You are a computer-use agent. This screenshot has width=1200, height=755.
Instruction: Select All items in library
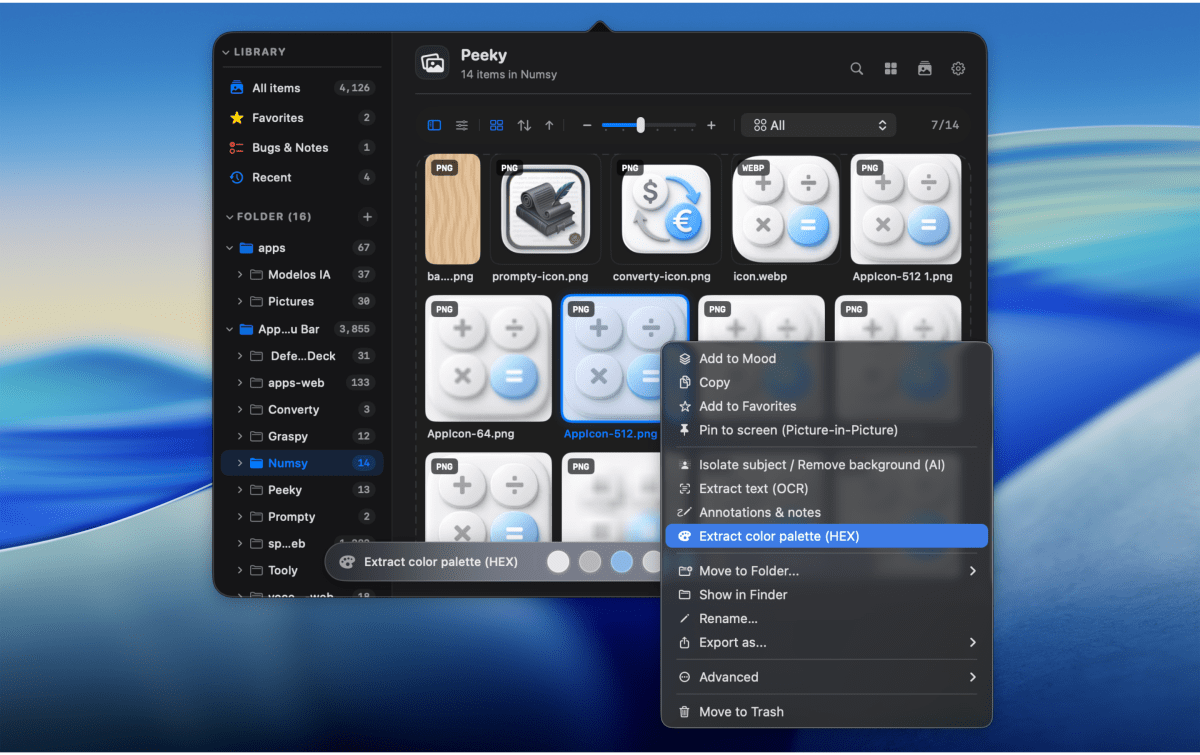[x=302, y=88]
